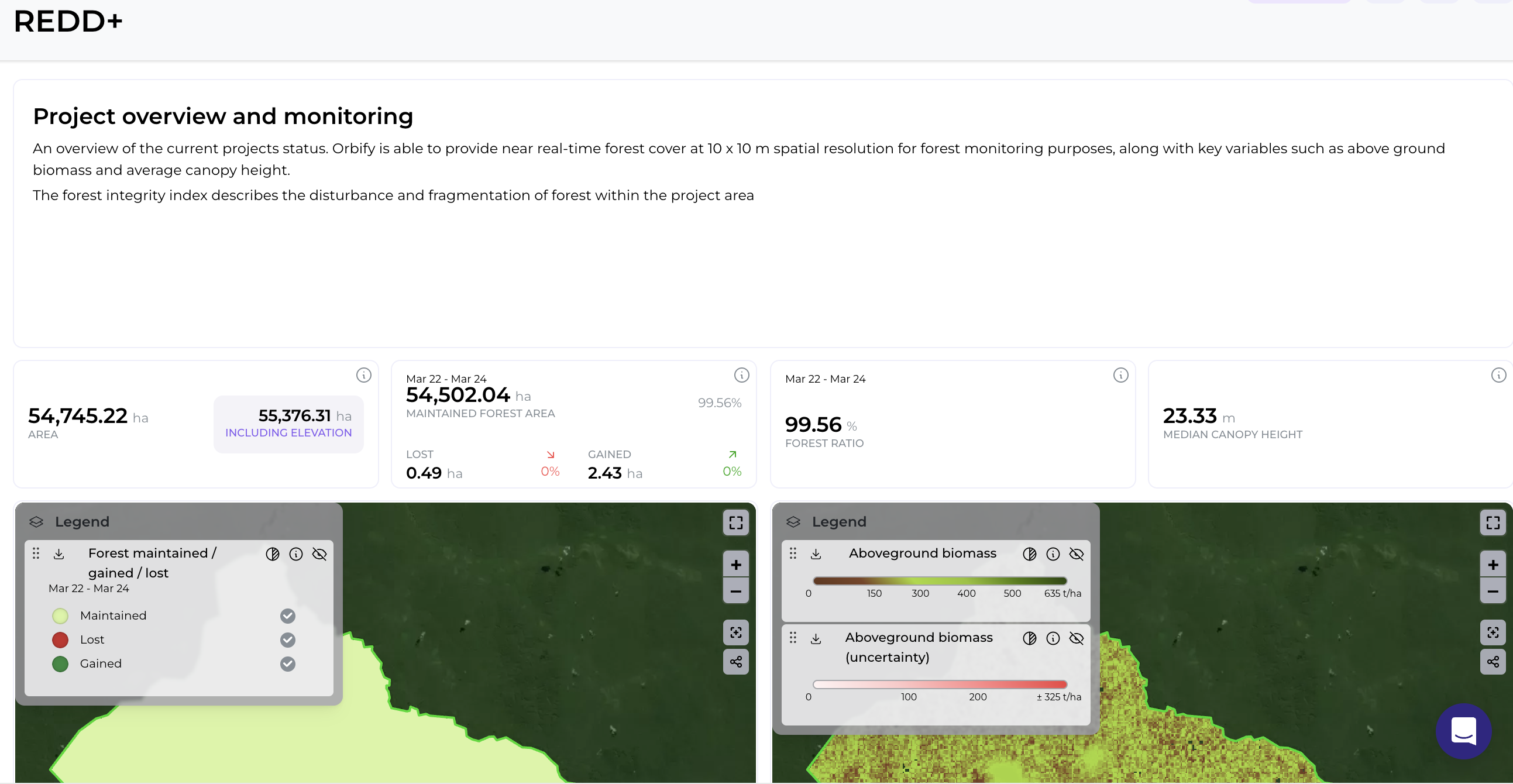Open info for the Maintained Forest Area card
This screenshot has width=1513, height=784.
click(741, 375)
